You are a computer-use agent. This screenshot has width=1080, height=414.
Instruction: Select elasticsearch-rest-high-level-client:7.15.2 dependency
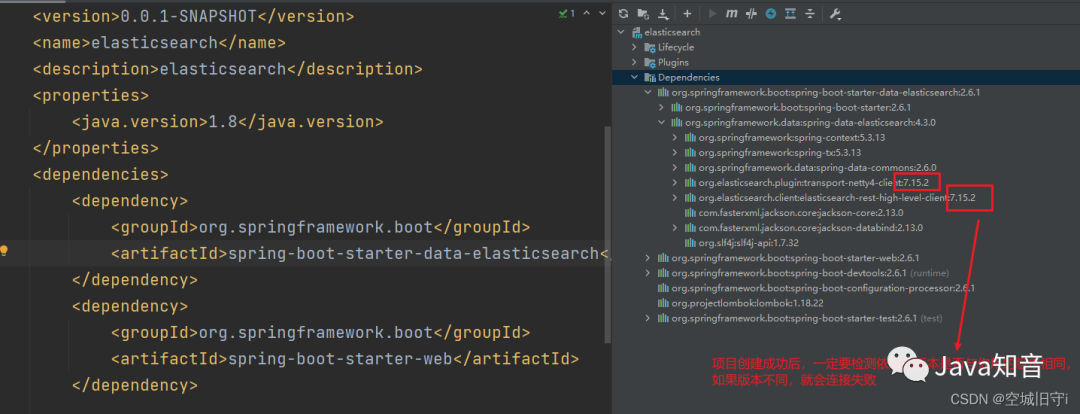coord(837,198)
